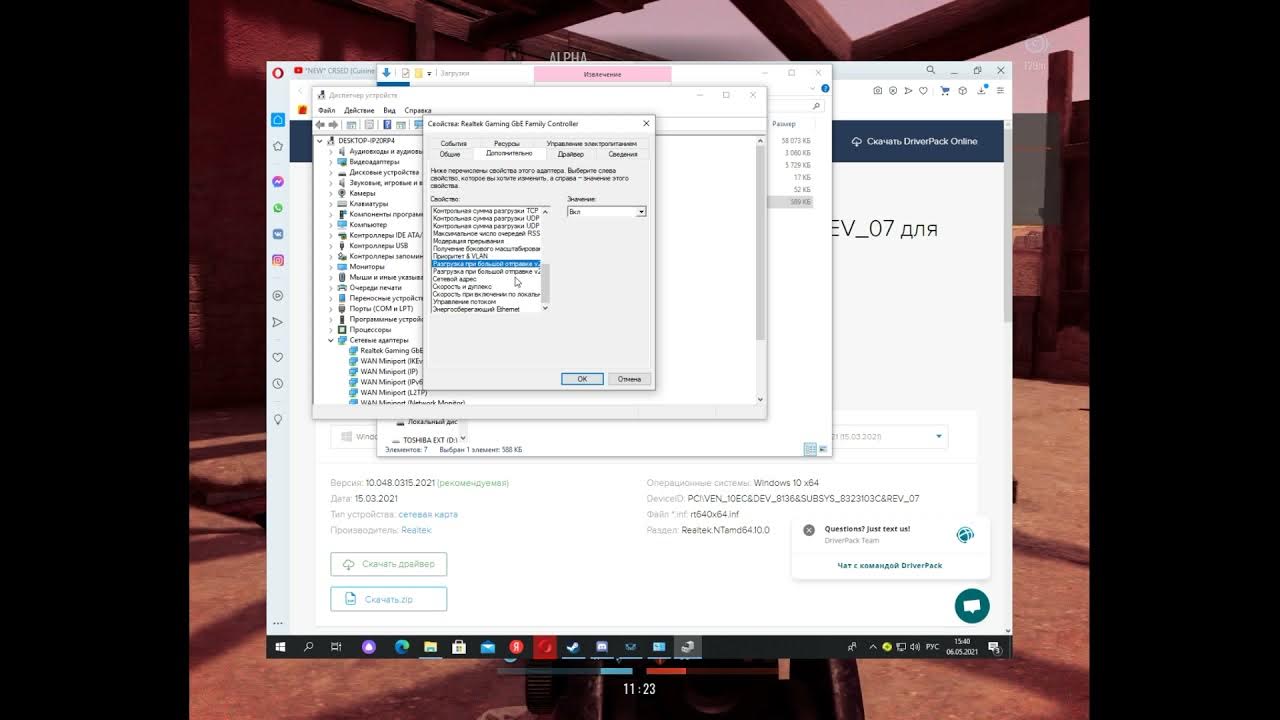This screenshot has height=720, width=1280.
Task: Dismiss the Questions chat popup
Action: pyautogui.click(x=809, y=530)
